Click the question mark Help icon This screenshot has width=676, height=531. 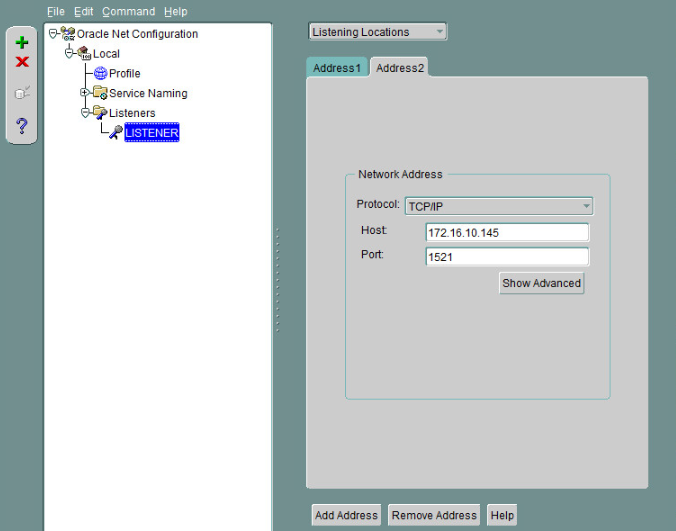(x=22, y=126)
